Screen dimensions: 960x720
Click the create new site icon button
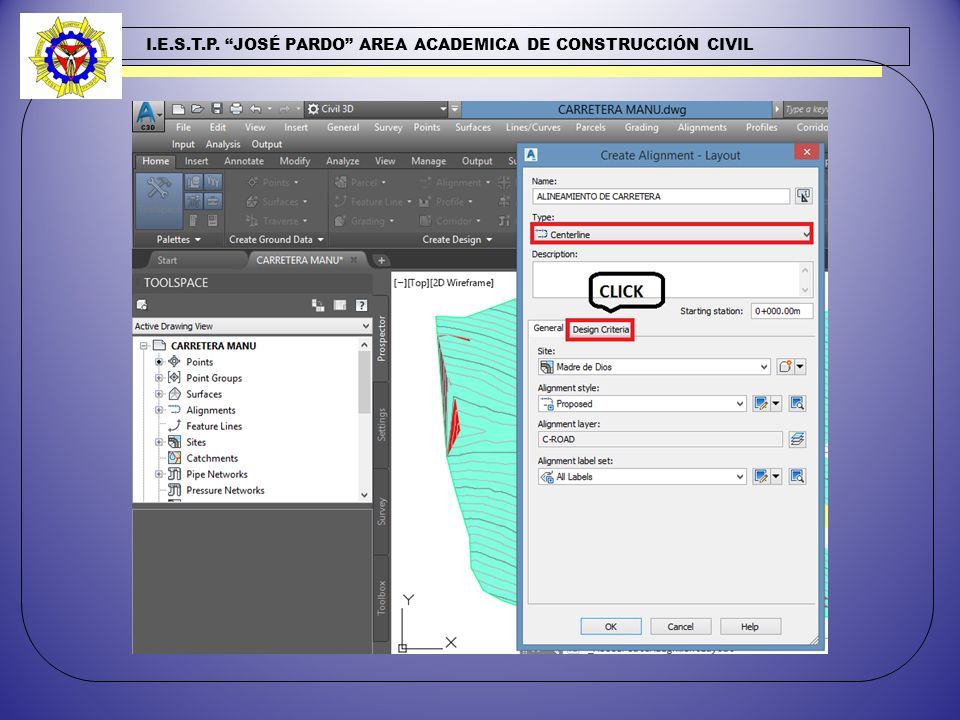[x=785, y=367]
